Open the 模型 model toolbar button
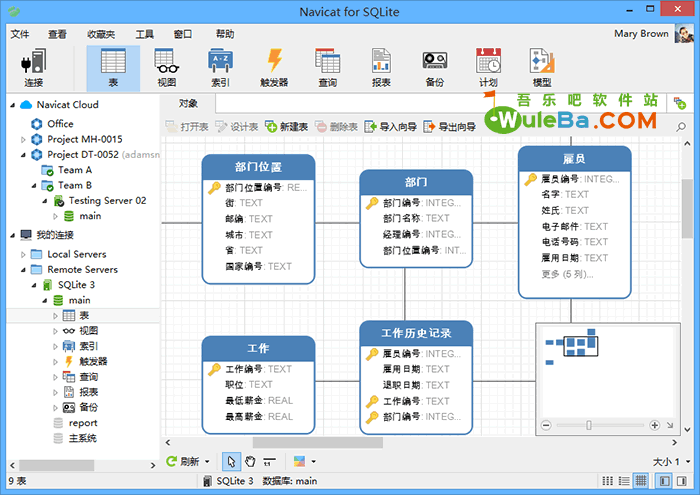 (x=542, y=68)
